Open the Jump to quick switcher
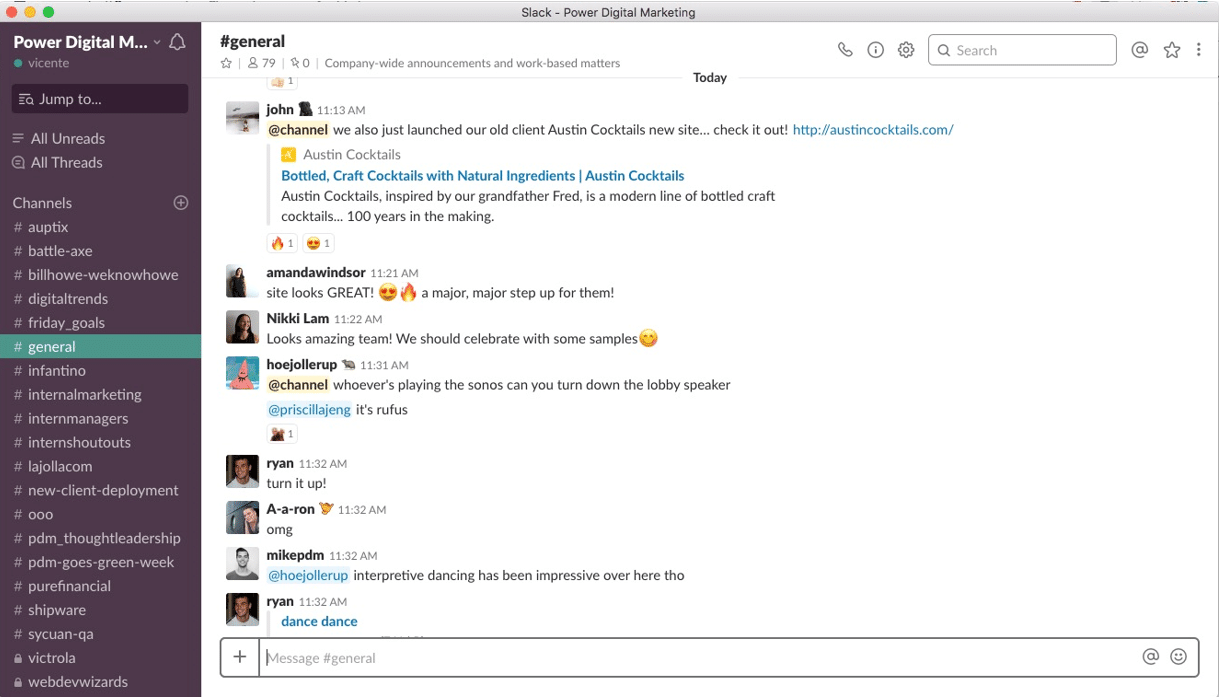1221x700 pixels. [x=100, y=99]
